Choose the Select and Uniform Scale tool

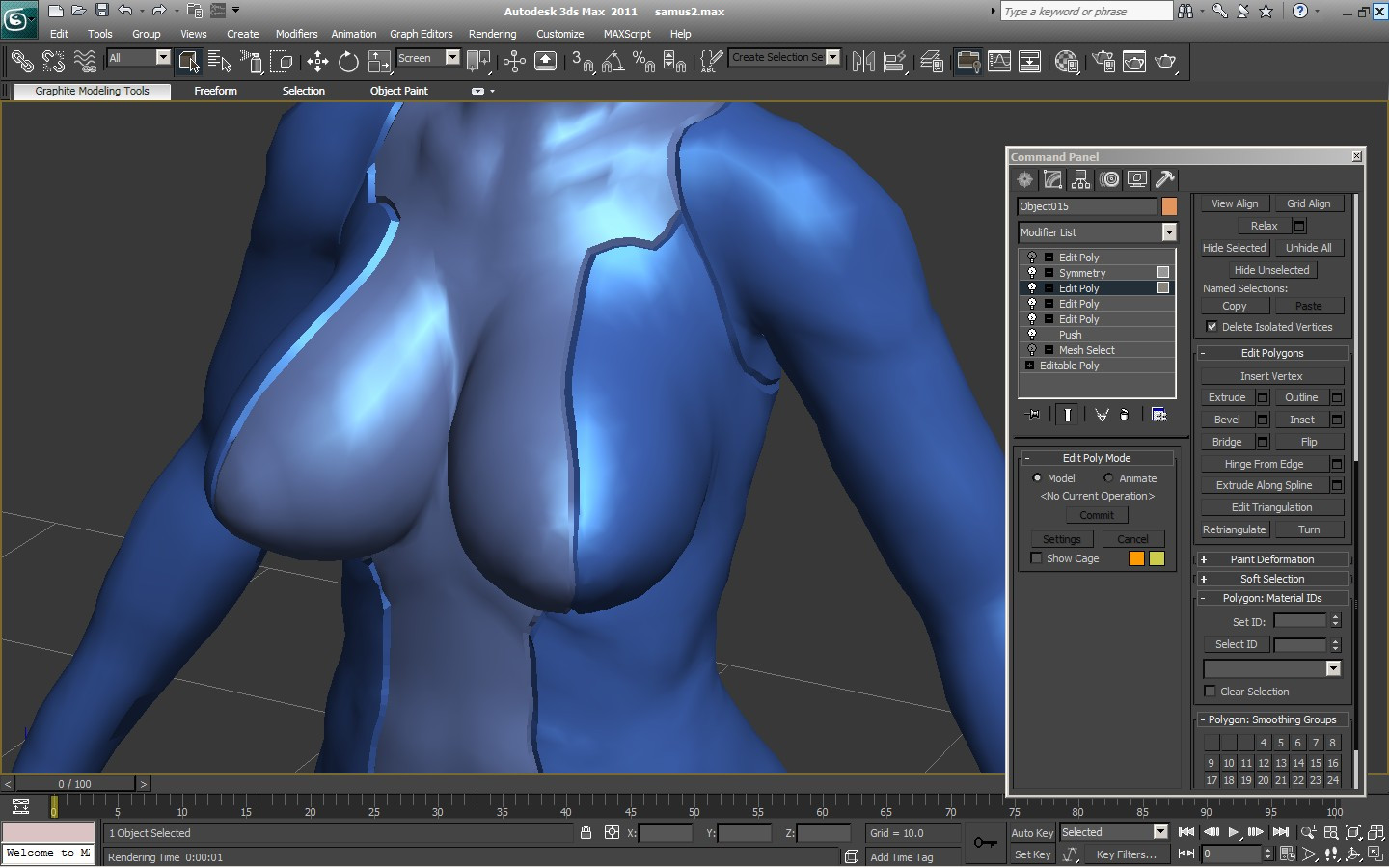pyautogui.click(x=379, y=62)
